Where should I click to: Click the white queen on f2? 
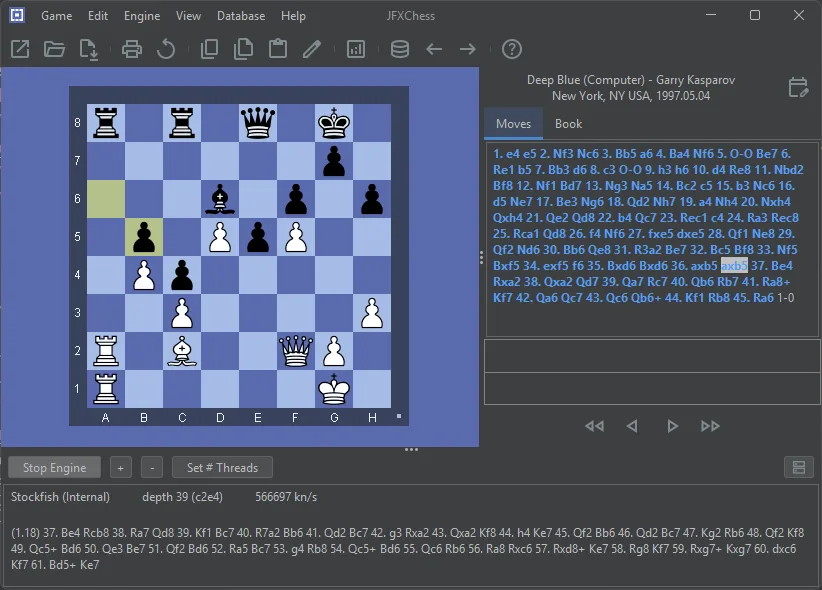(x=296, y=351)
